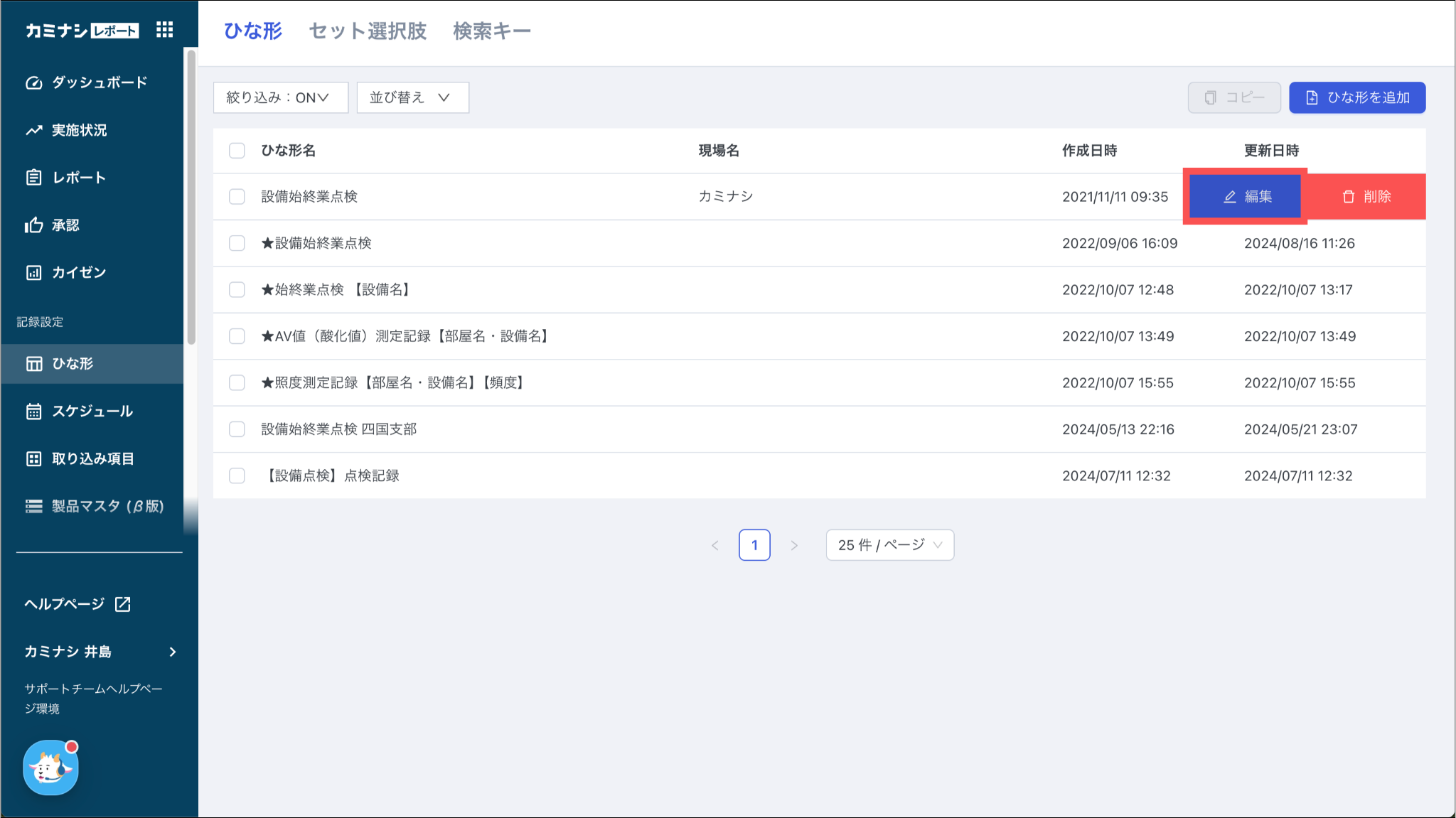Switch to the セット選択肢 tab
This screenshot has height=818, width=1456.
tap(368, 31)
